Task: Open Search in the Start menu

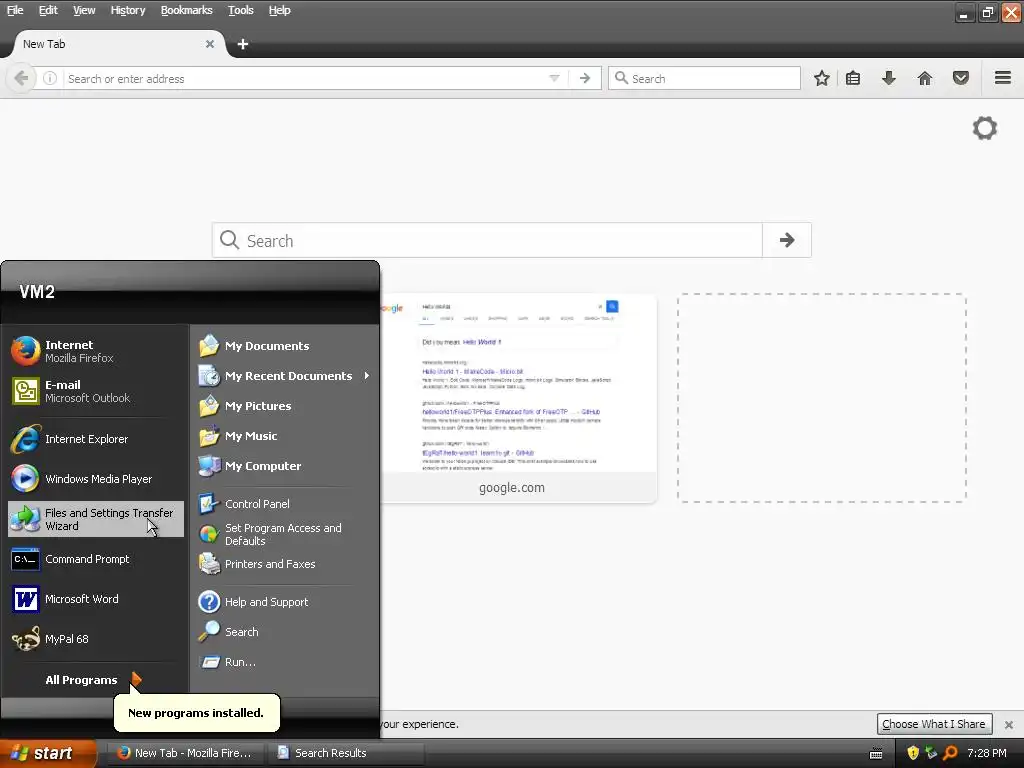Action: [285, 632]
